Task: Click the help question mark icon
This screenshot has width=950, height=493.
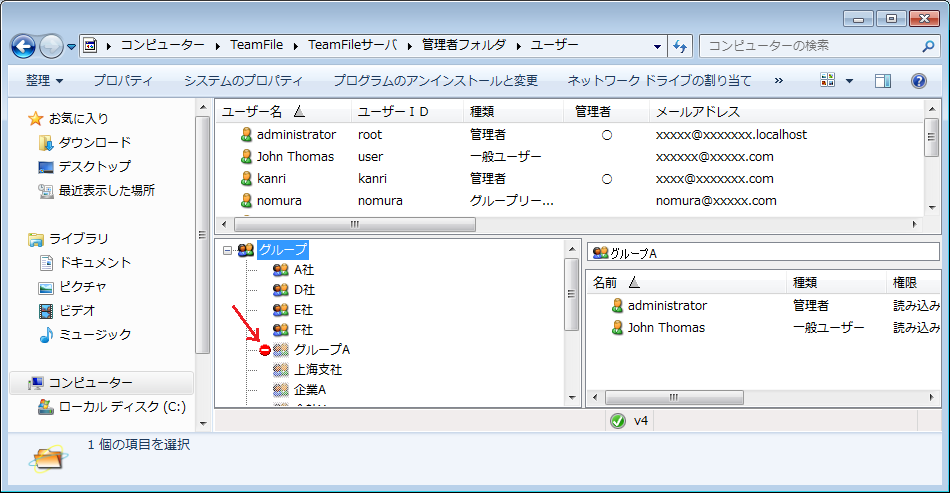Action: 918,81
